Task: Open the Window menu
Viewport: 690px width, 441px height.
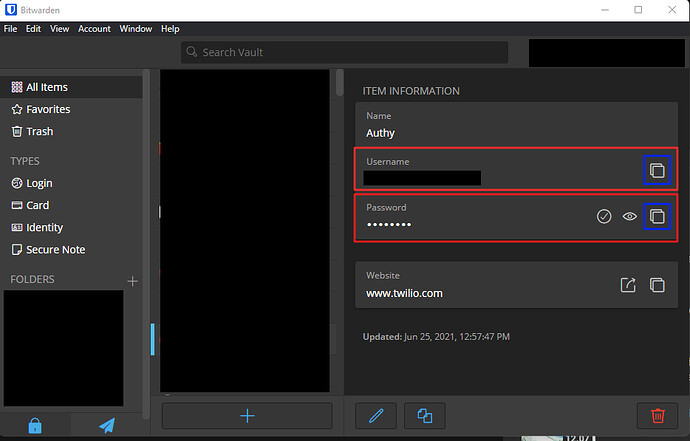Action: tap(136, 29)
